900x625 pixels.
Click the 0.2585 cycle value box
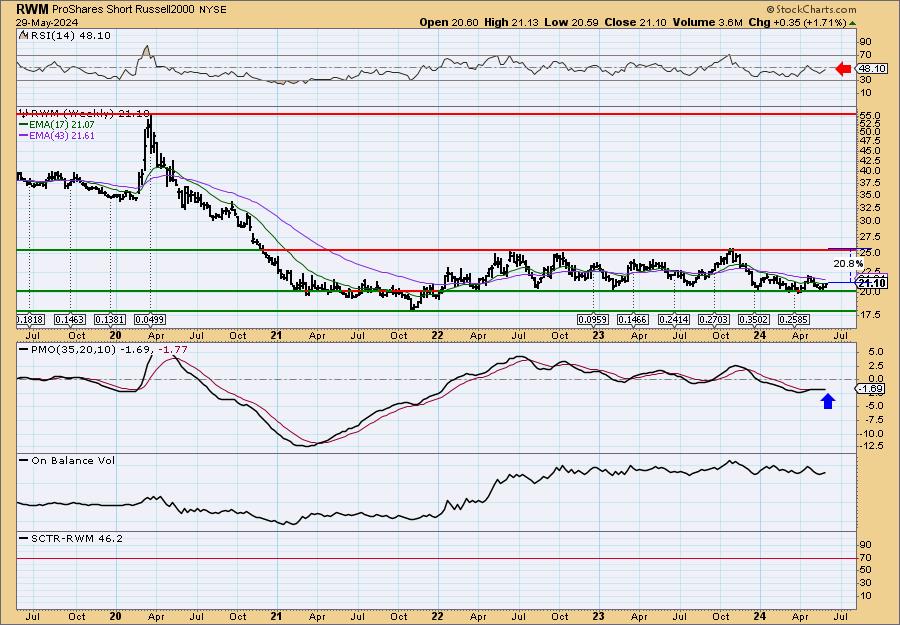coord(794,319)
